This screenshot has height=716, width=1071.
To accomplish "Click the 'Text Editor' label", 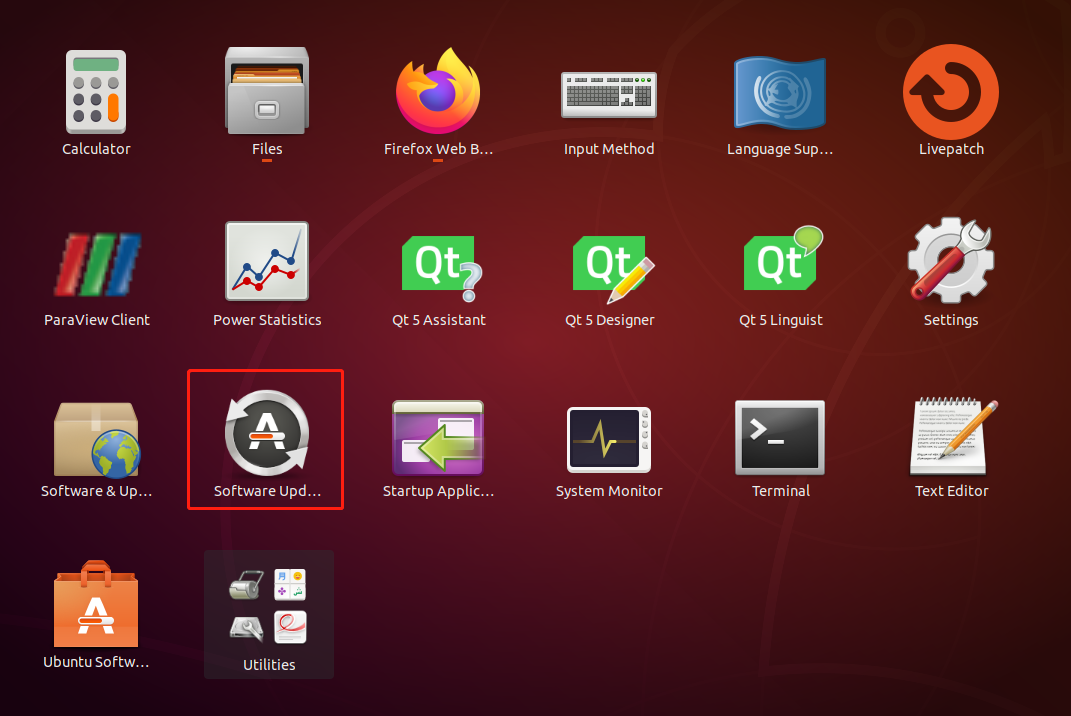I will [x=951, y=491].
